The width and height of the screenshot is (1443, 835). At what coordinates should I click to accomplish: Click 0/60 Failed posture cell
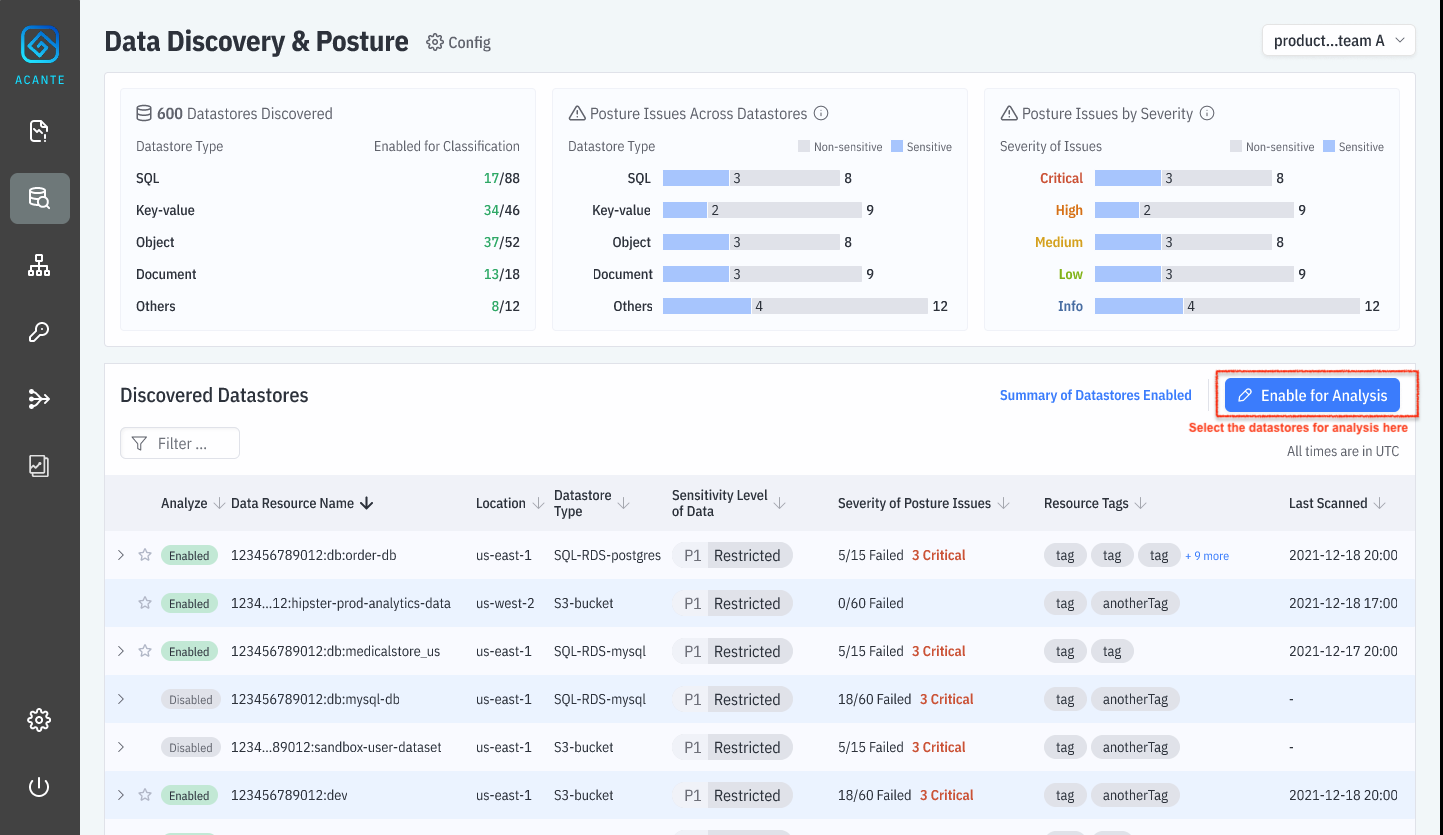[870, 603]
